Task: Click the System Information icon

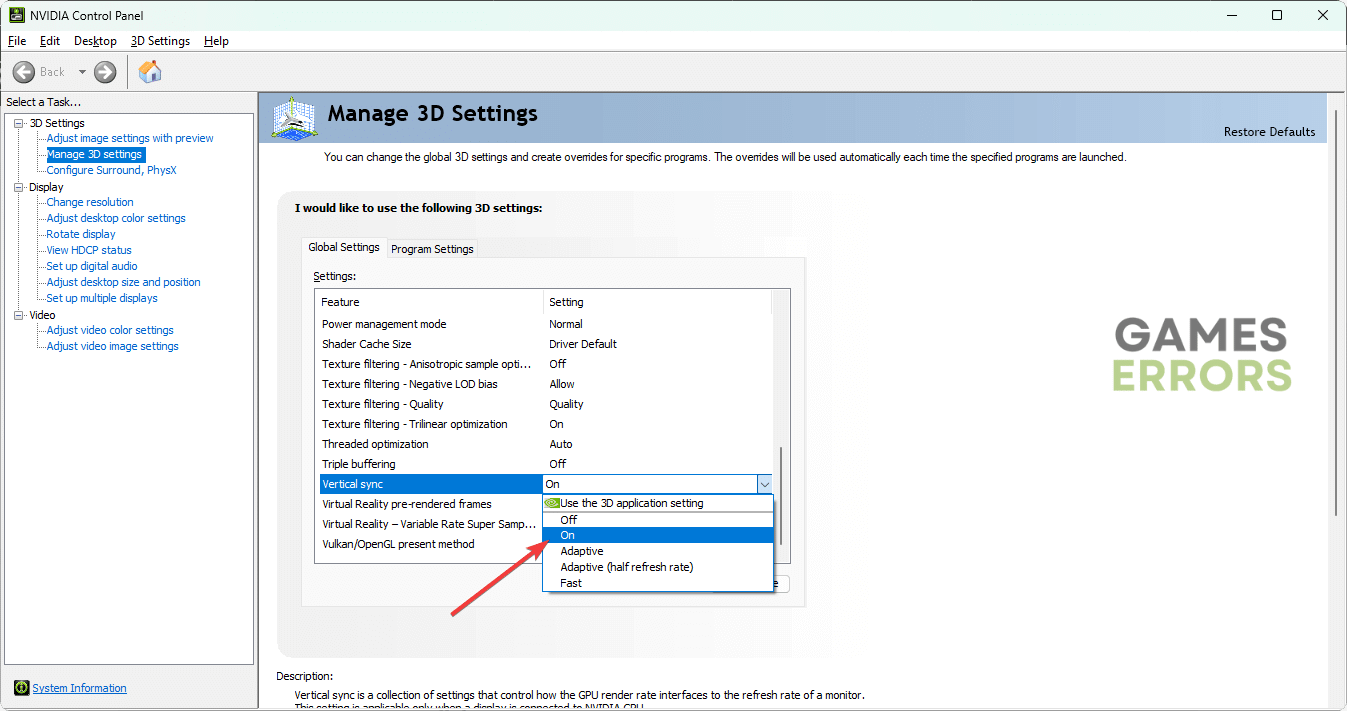Action: (x=22, y=688)
